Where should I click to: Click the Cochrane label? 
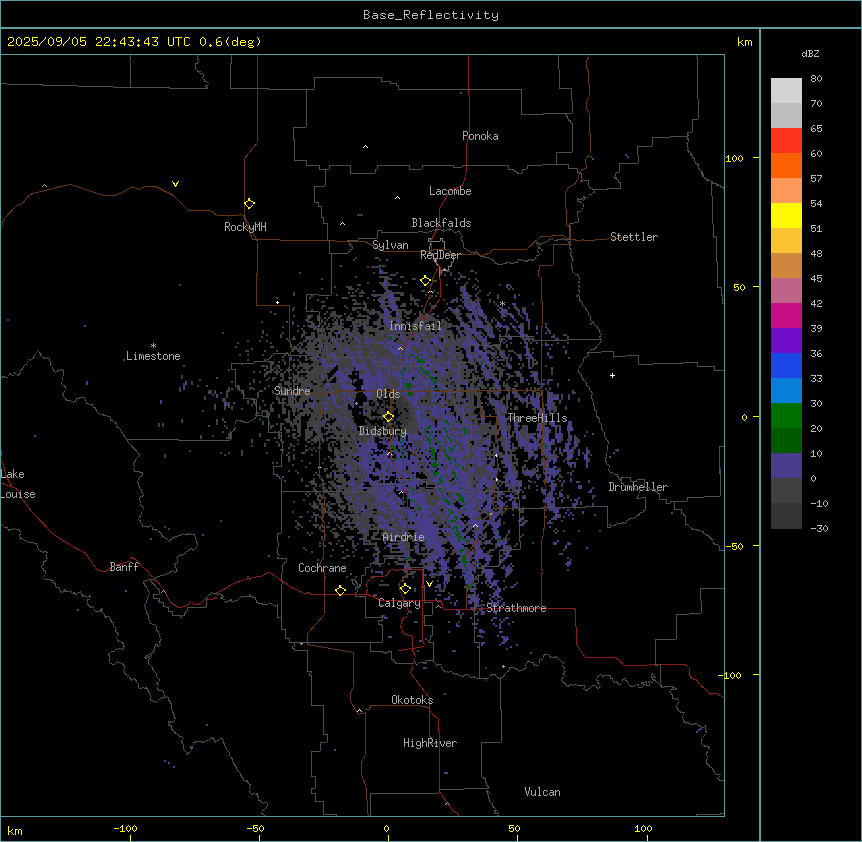point(322,568)
